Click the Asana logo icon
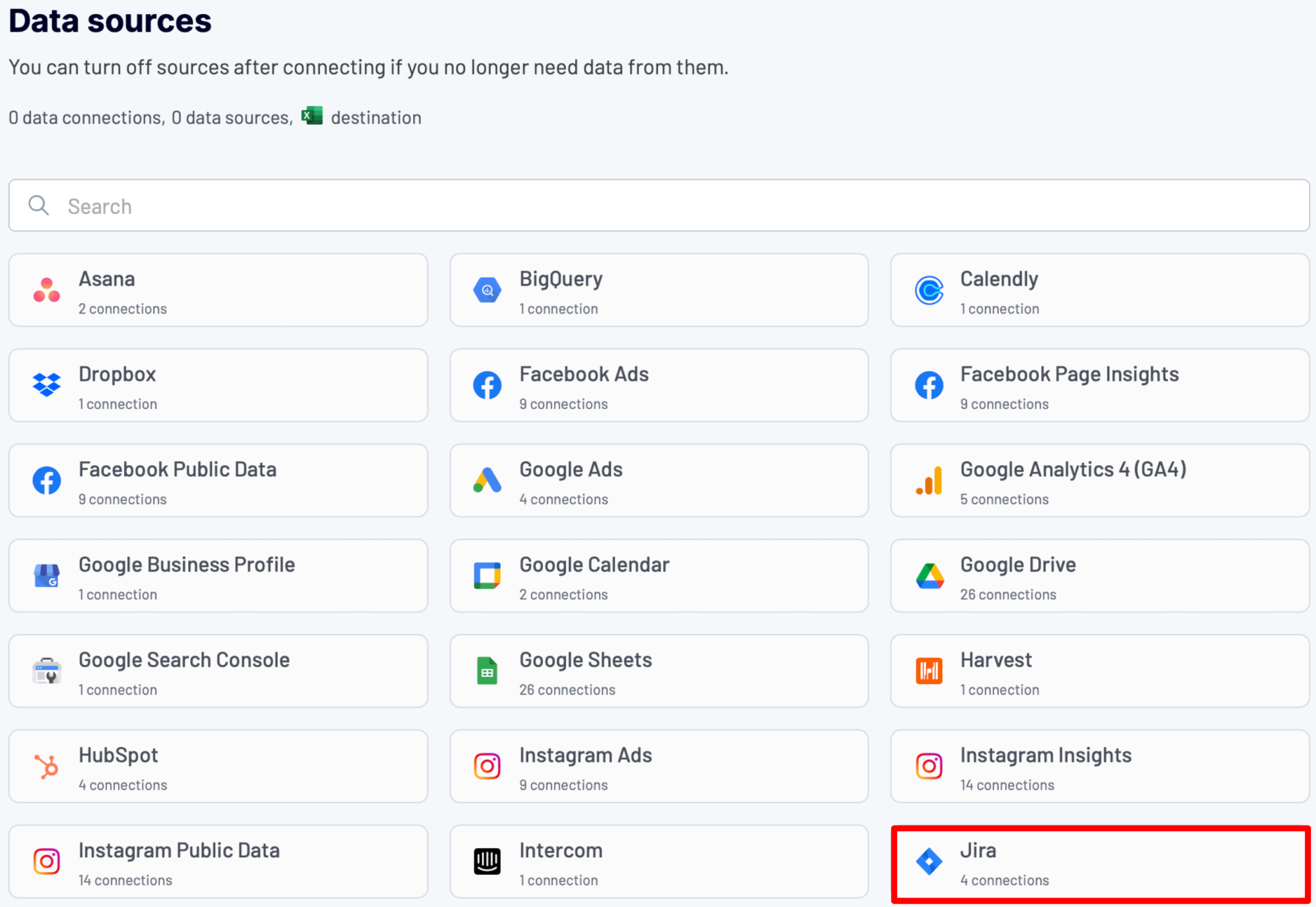This screenshot has width=1316, height=907. (x=46, y=290)
